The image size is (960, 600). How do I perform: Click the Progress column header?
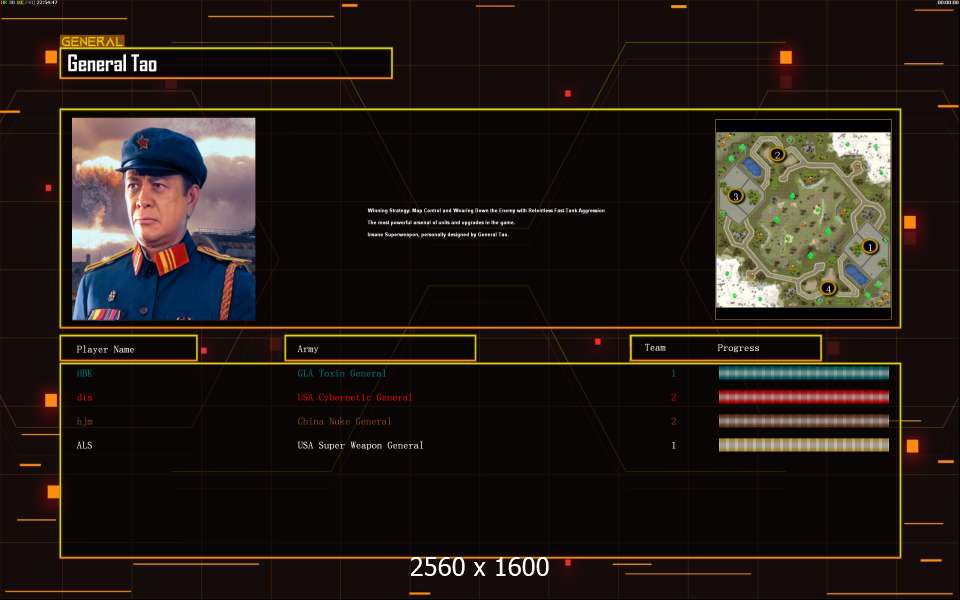[x=738, y=348]
